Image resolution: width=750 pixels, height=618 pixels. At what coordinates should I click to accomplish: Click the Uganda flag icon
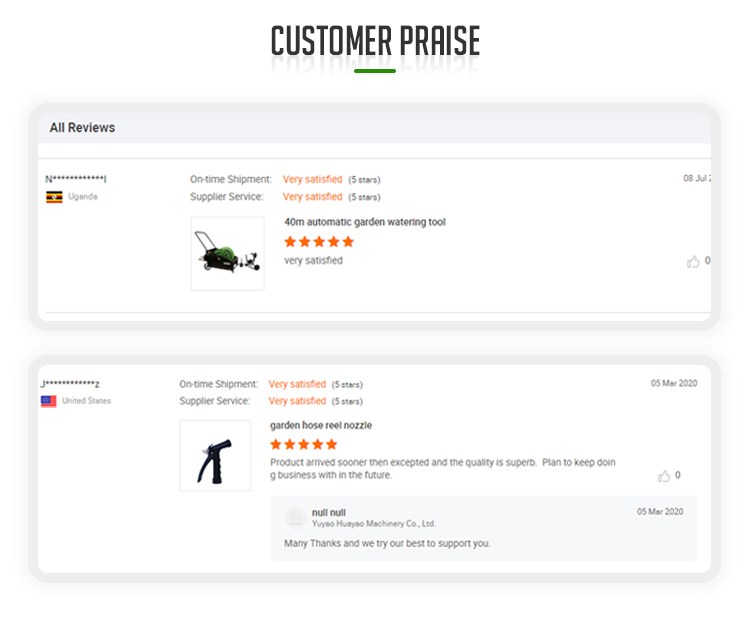(x=54, y=197)
